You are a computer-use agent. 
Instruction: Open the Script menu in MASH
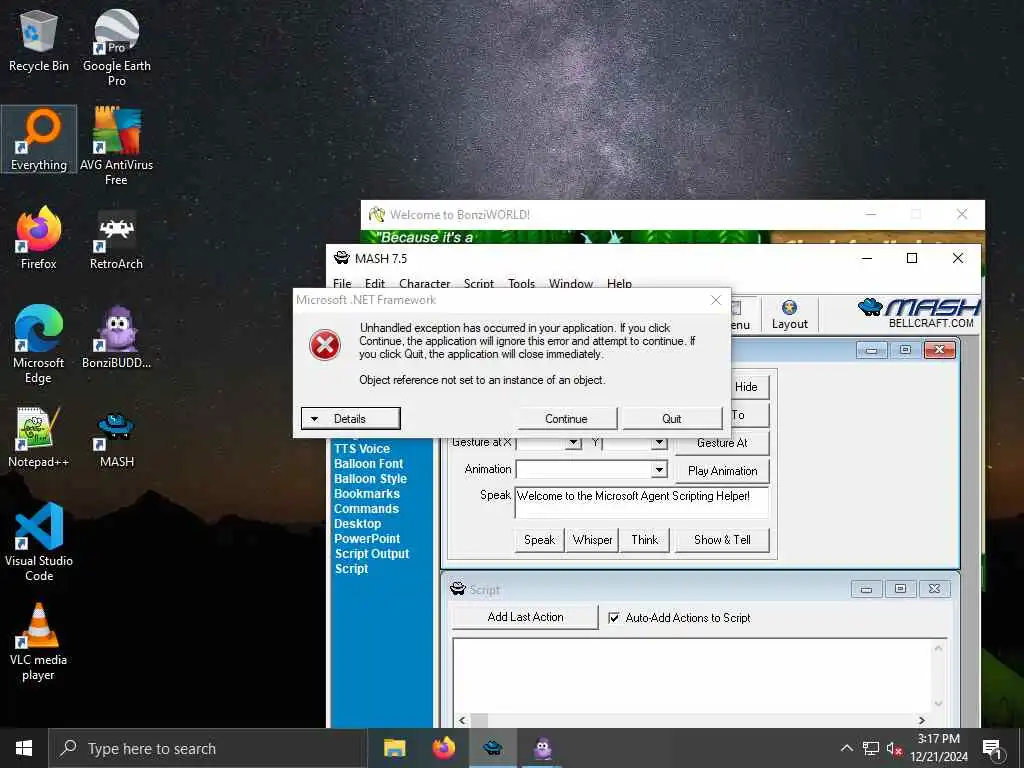coord(479,283)
